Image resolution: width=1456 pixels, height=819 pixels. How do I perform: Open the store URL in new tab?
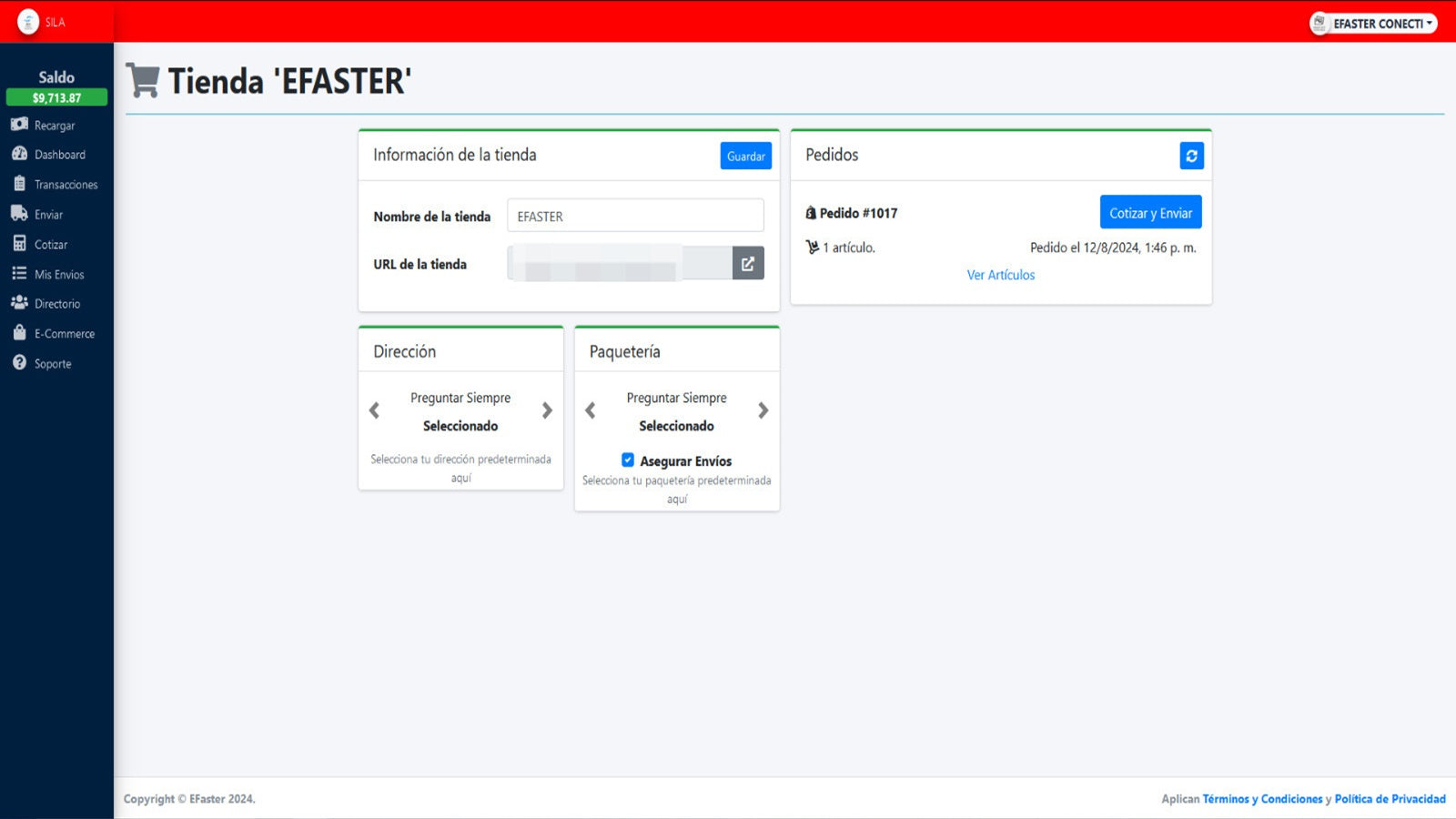pos(748,263)
